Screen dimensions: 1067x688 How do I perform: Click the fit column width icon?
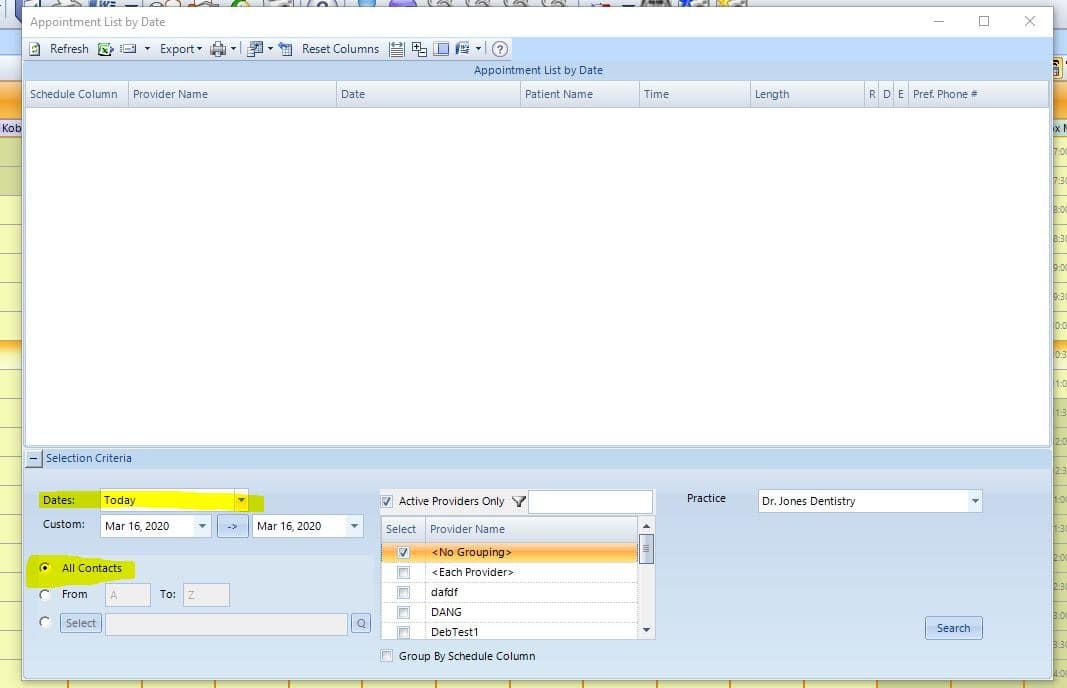coord(397,49)
